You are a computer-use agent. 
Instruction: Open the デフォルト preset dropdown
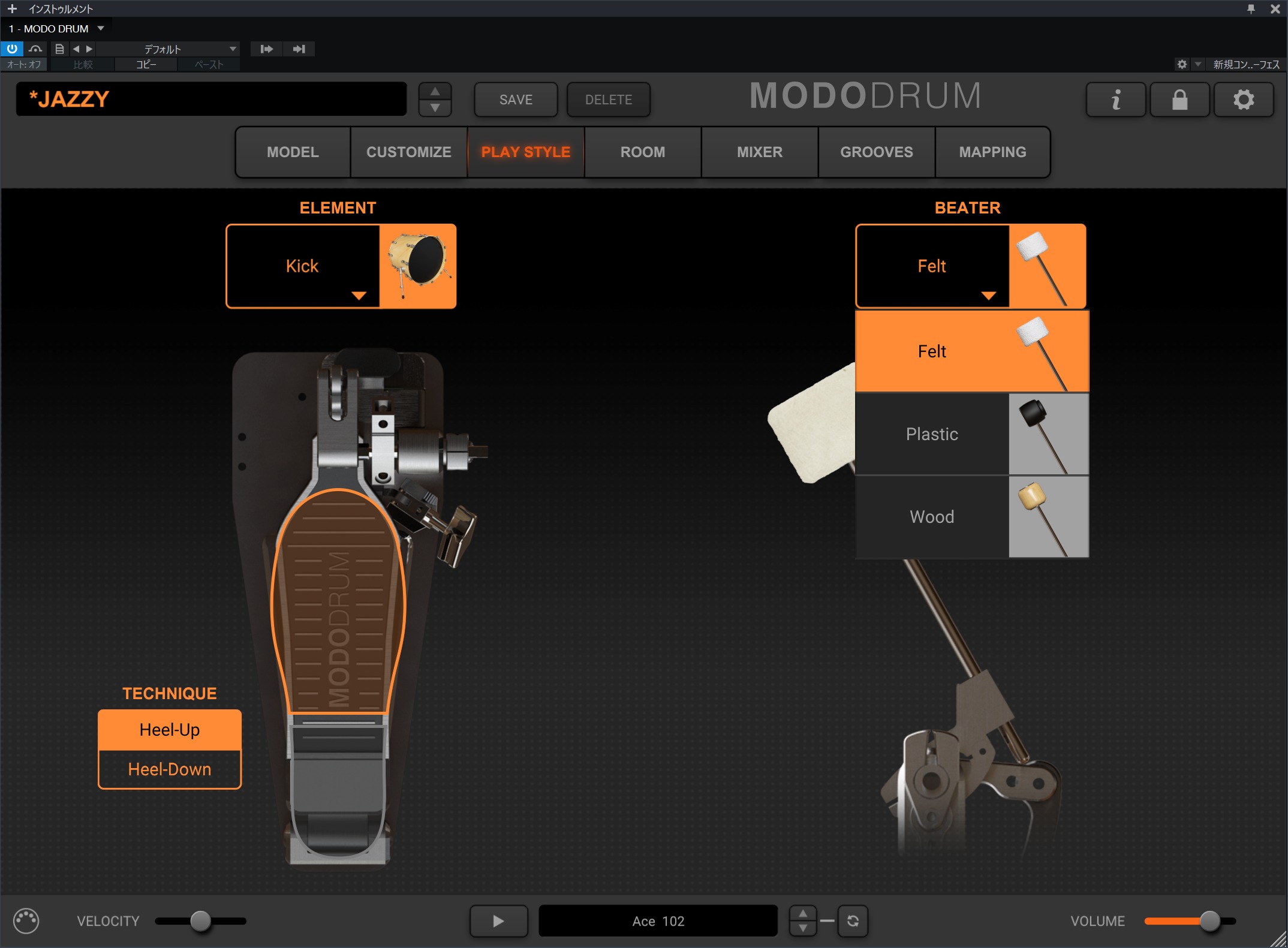169,49
